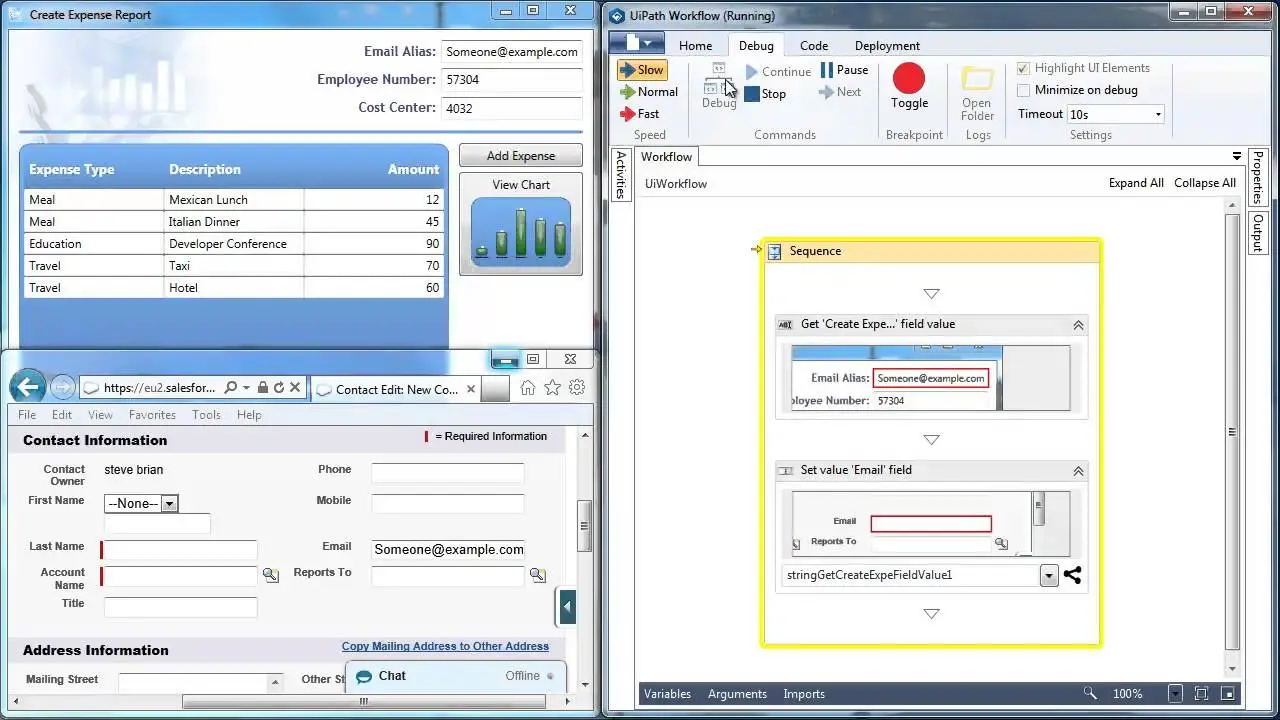Click the Debug command icon in ribbon
Image resolution: width=1280 pixels, height=720 pixels.
718,85
